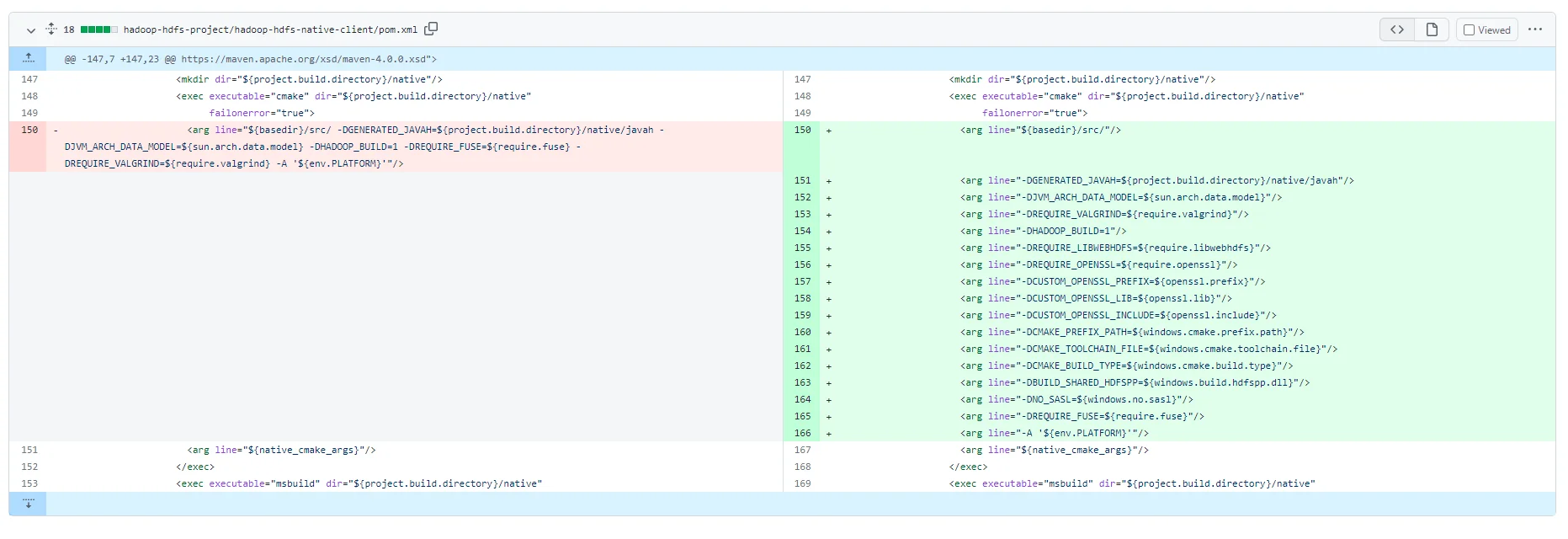Click the expand all lines icon
Image resolution: width=1568 pixels, height=539 pixels.
(x=51, y=29)
